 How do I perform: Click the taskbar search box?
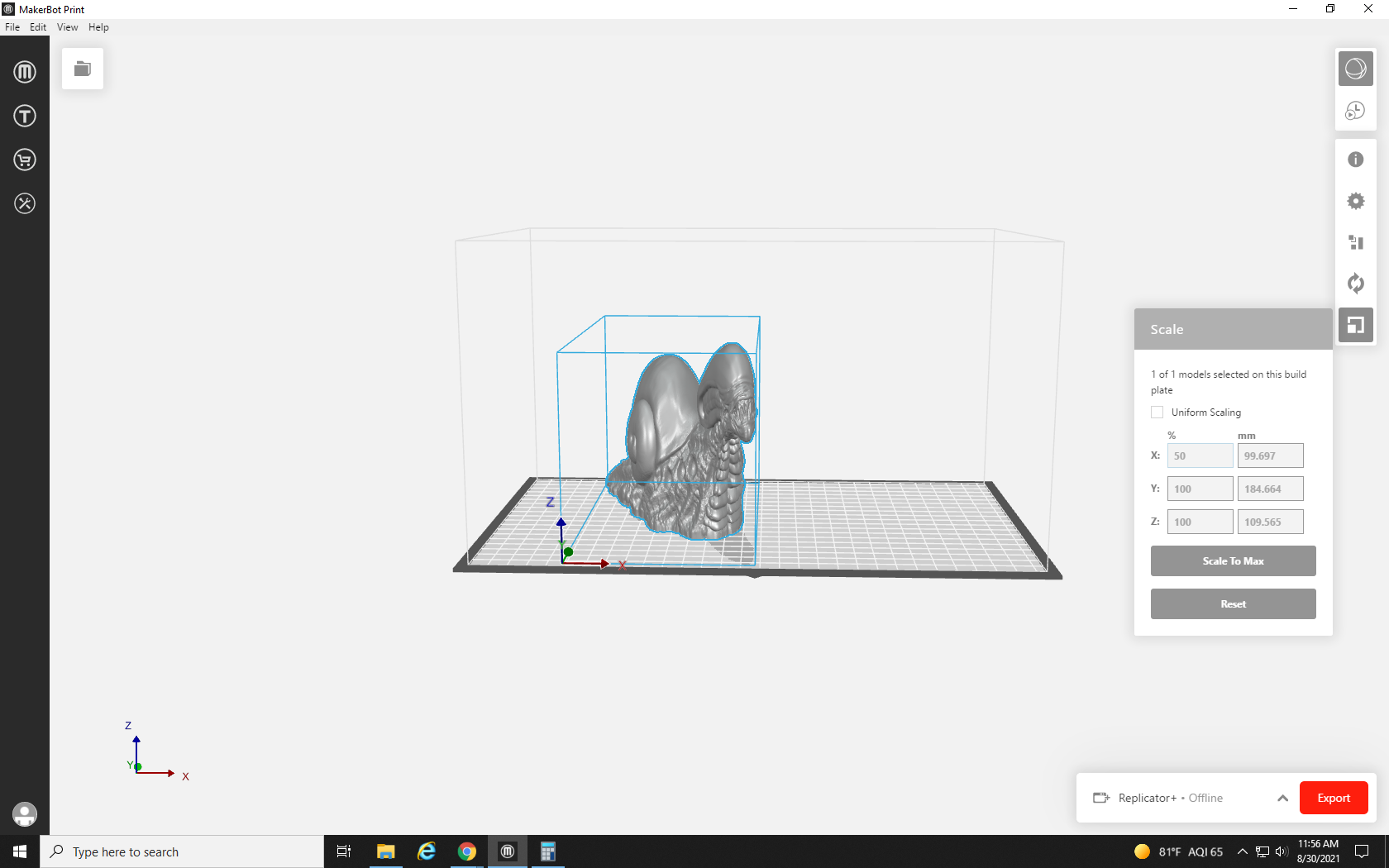pos(182,851)
